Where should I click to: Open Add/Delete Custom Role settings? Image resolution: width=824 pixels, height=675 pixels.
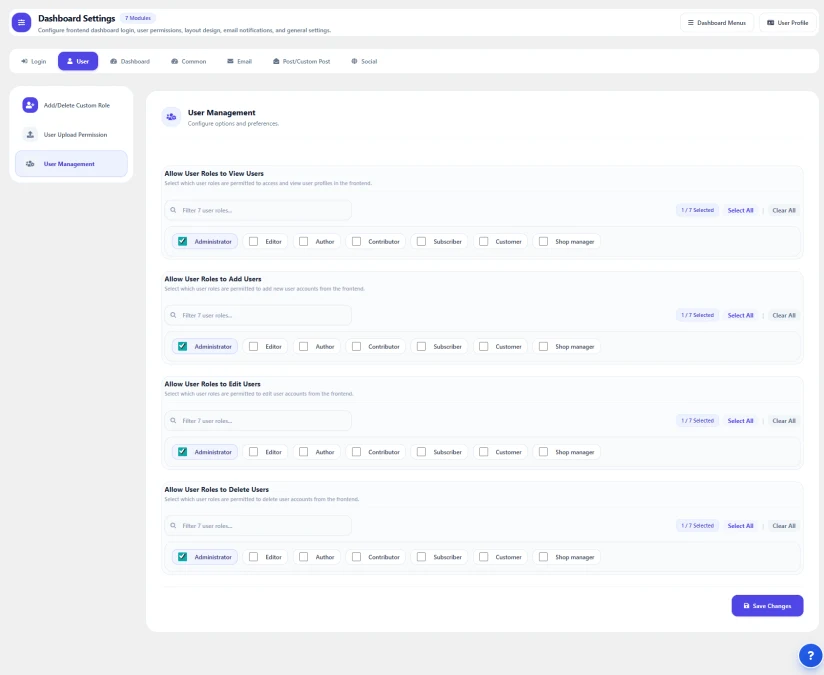pos(71,105)
